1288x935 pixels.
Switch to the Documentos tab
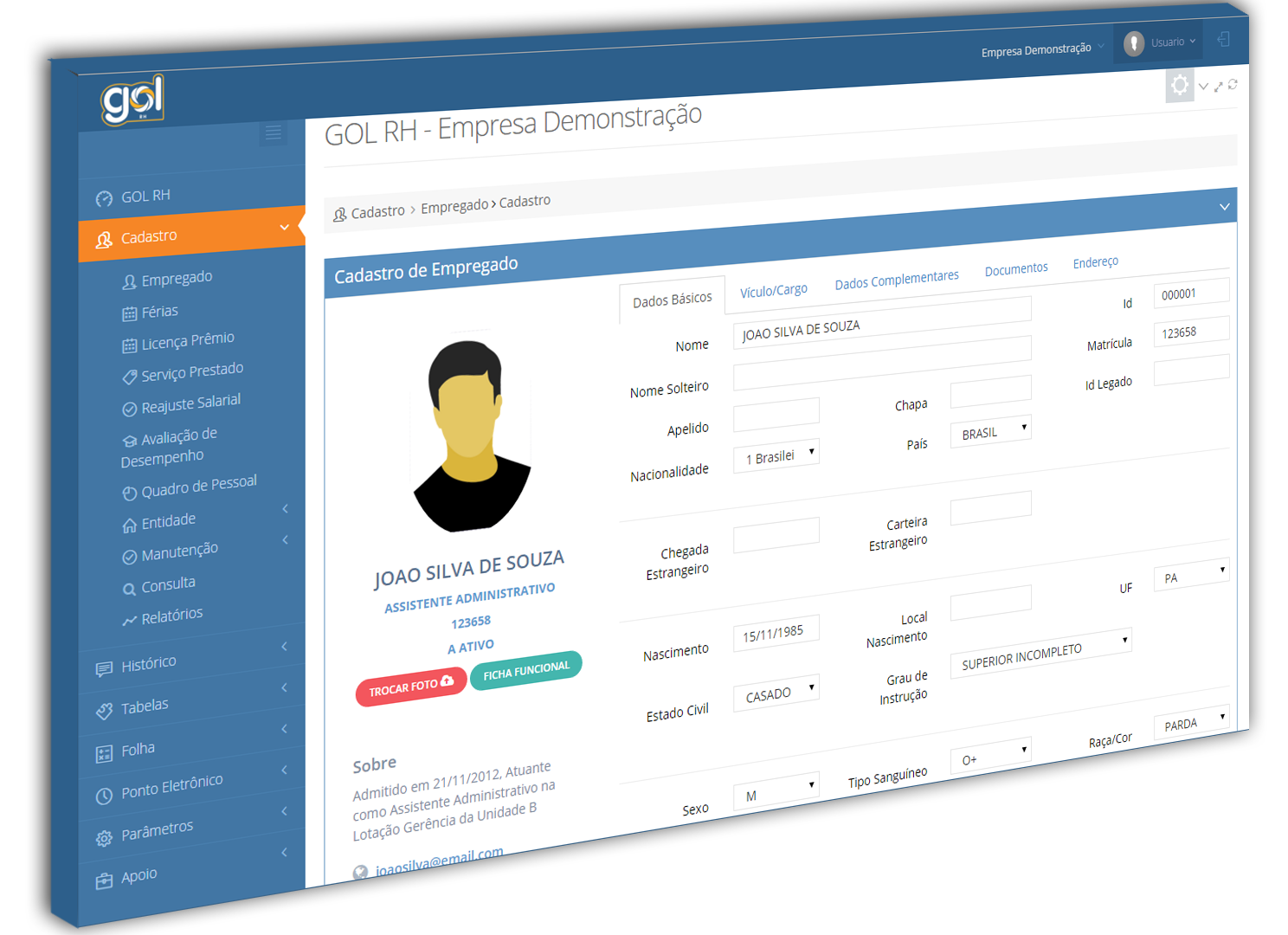click(1016, 269)
